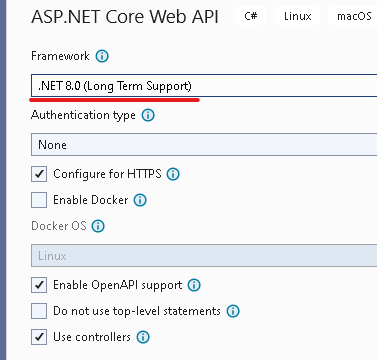Click the Docker OS info icon
Viewport: 377px width, 360px height.
click(98, 226)
